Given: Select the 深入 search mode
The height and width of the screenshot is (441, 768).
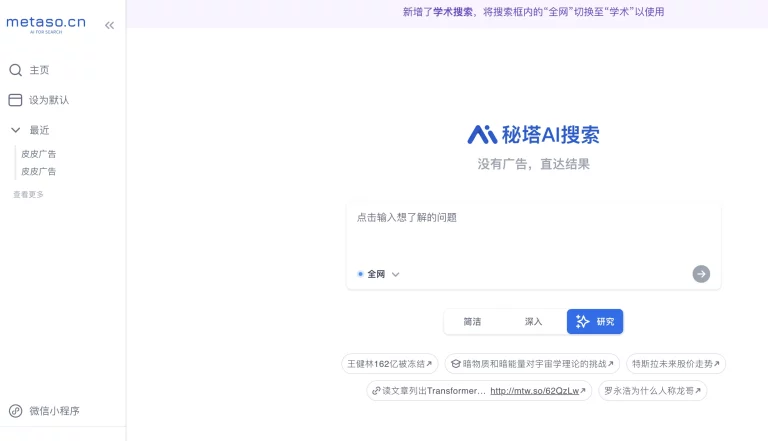Looking at the screenshot, I should pos(533,321).
